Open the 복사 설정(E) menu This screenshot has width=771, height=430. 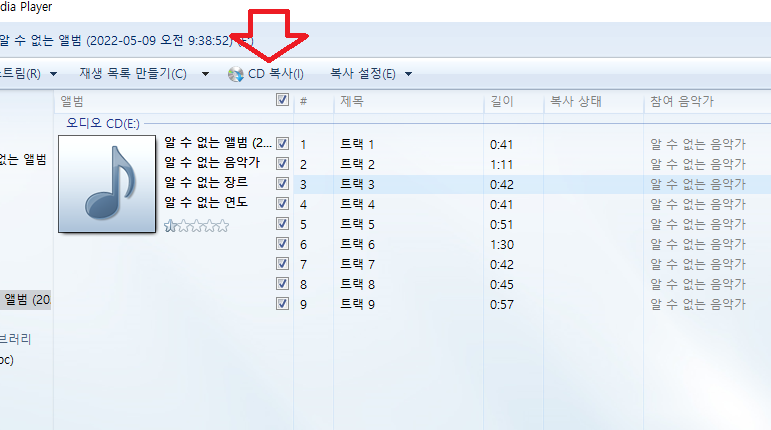click(x=362, y=74)
